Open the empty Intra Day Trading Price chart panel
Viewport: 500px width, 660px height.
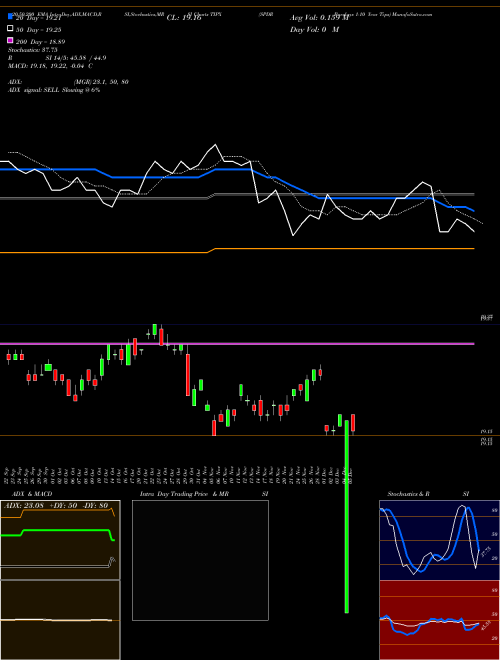click(200, 560)
